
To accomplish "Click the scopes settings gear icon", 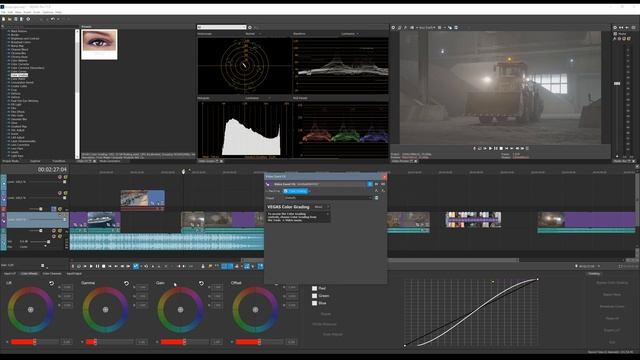I will point(250,27).
